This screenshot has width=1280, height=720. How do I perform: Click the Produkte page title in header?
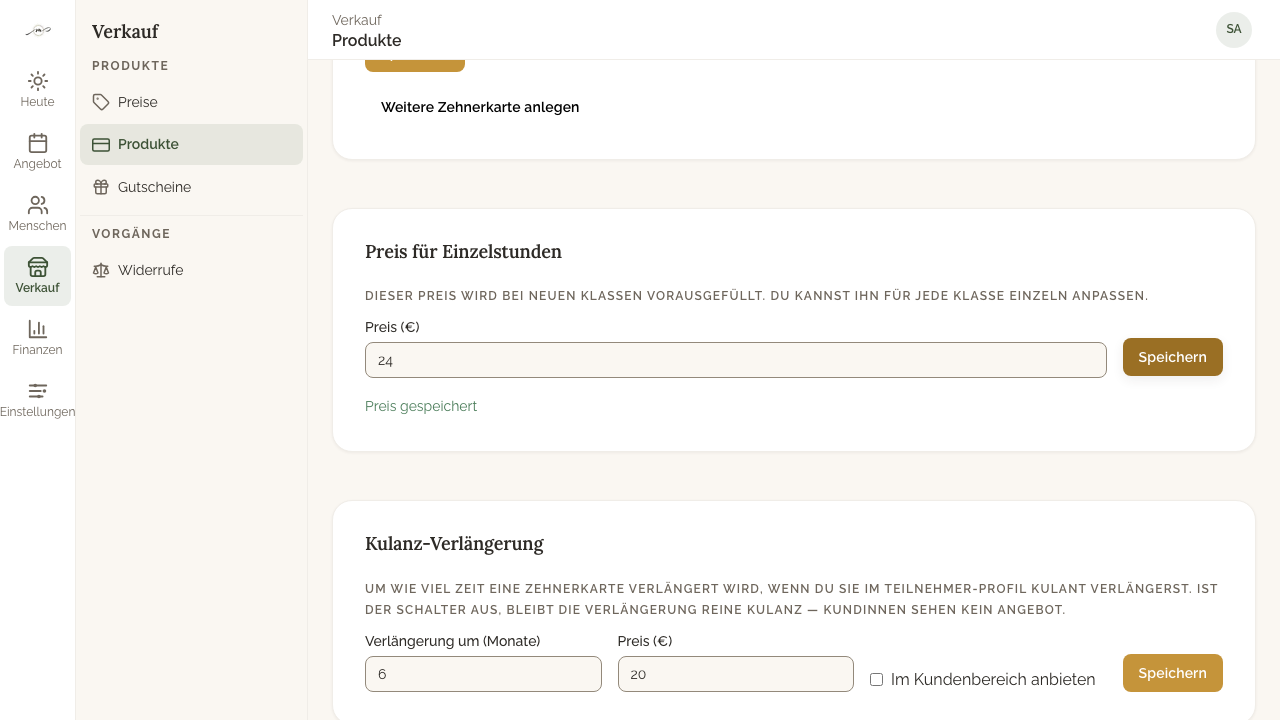click(367, 41)
